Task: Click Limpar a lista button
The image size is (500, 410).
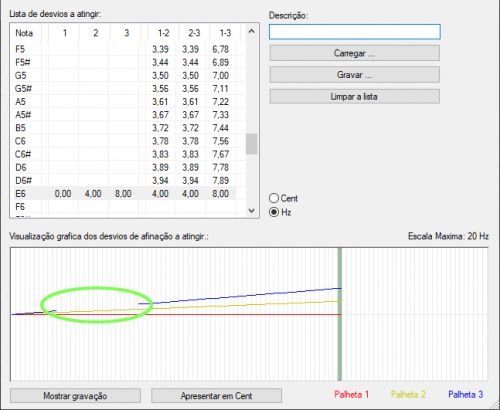Action: [355, 97]
